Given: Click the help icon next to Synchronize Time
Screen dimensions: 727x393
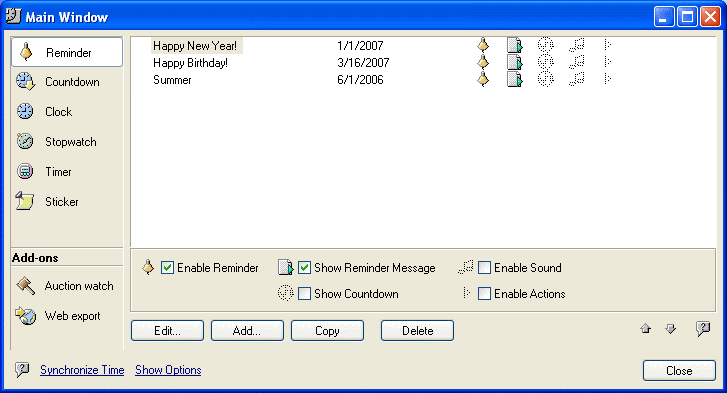Looking at the screenshot, I should (x=22, y=369).
